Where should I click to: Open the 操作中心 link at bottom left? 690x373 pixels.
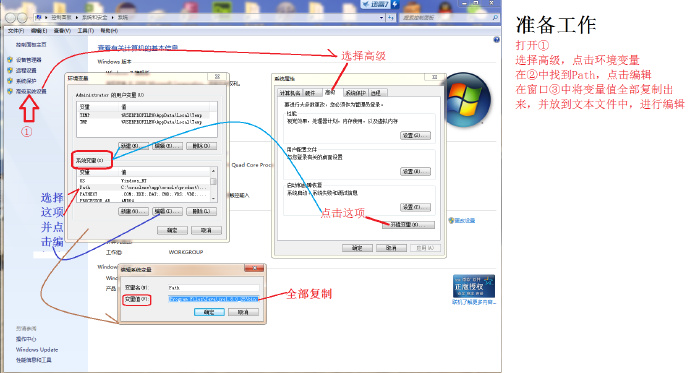pyautogui.click(x=26, y=339)
